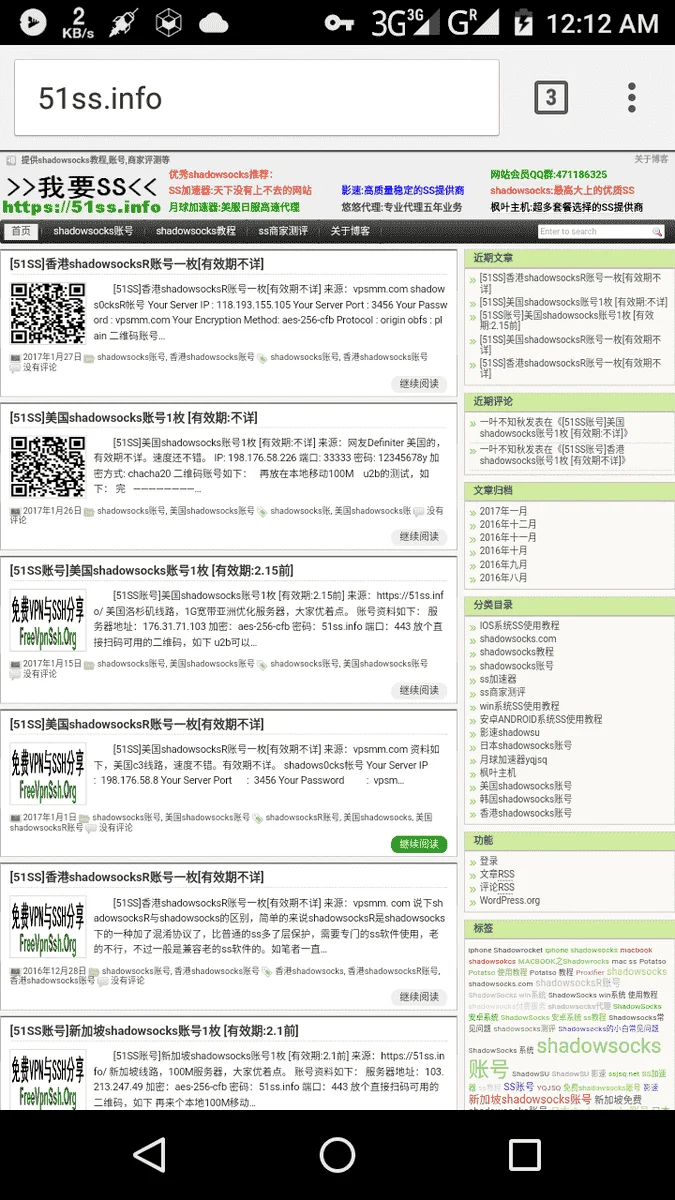Click FreeVpnSsh thumbnail in 2.15前 post

[48, 620]
